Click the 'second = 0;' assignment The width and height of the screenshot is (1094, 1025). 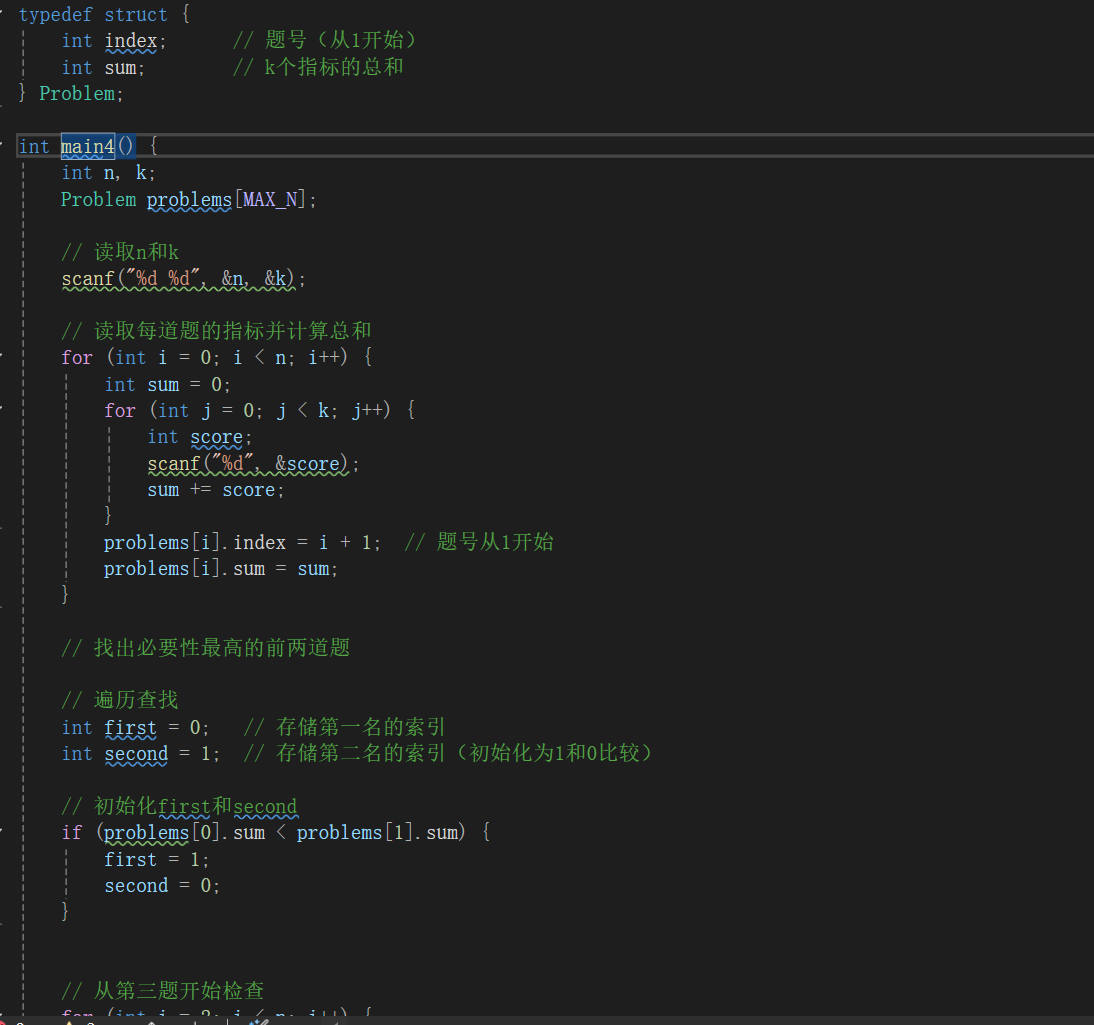(x=162, y=885)
